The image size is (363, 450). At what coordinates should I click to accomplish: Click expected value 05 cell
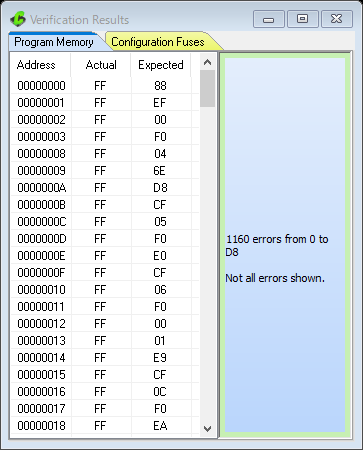coord(160,222)
